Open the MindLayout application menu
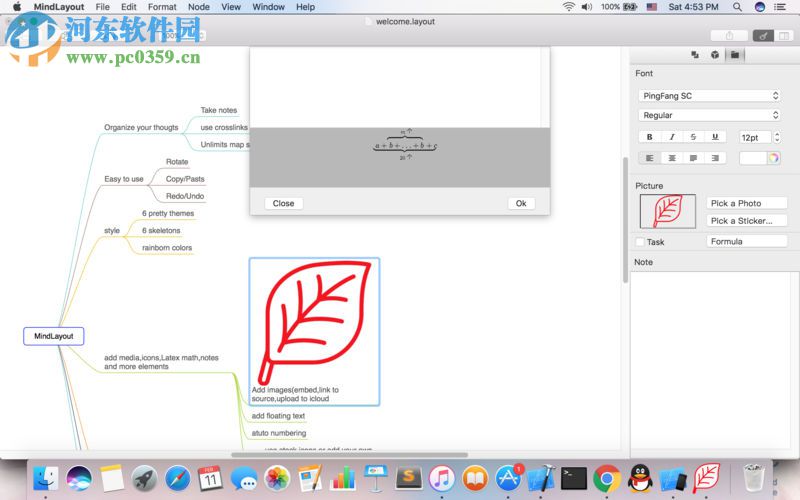Screen dimensions: 800x500 point(59,7)
